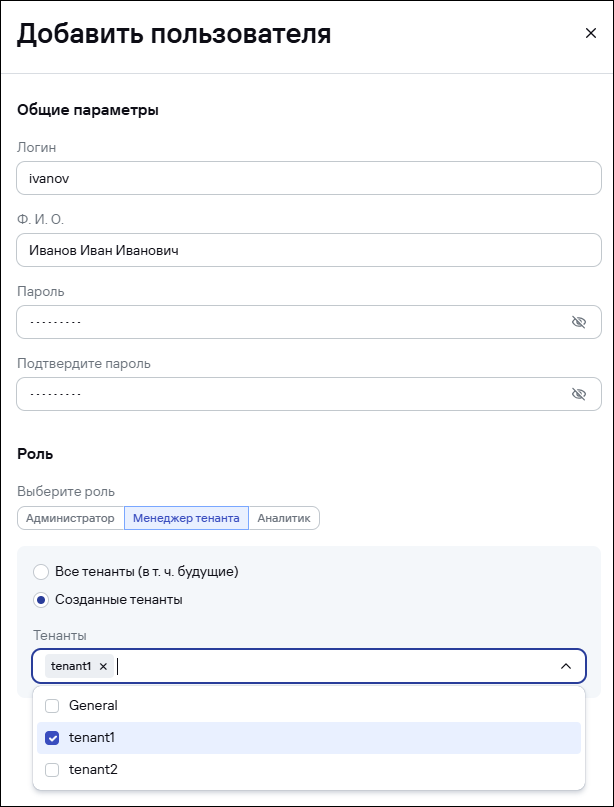The image size is (614, 807).
Task: Choose the Менеджер тенанта role
Action: (186, 518)
